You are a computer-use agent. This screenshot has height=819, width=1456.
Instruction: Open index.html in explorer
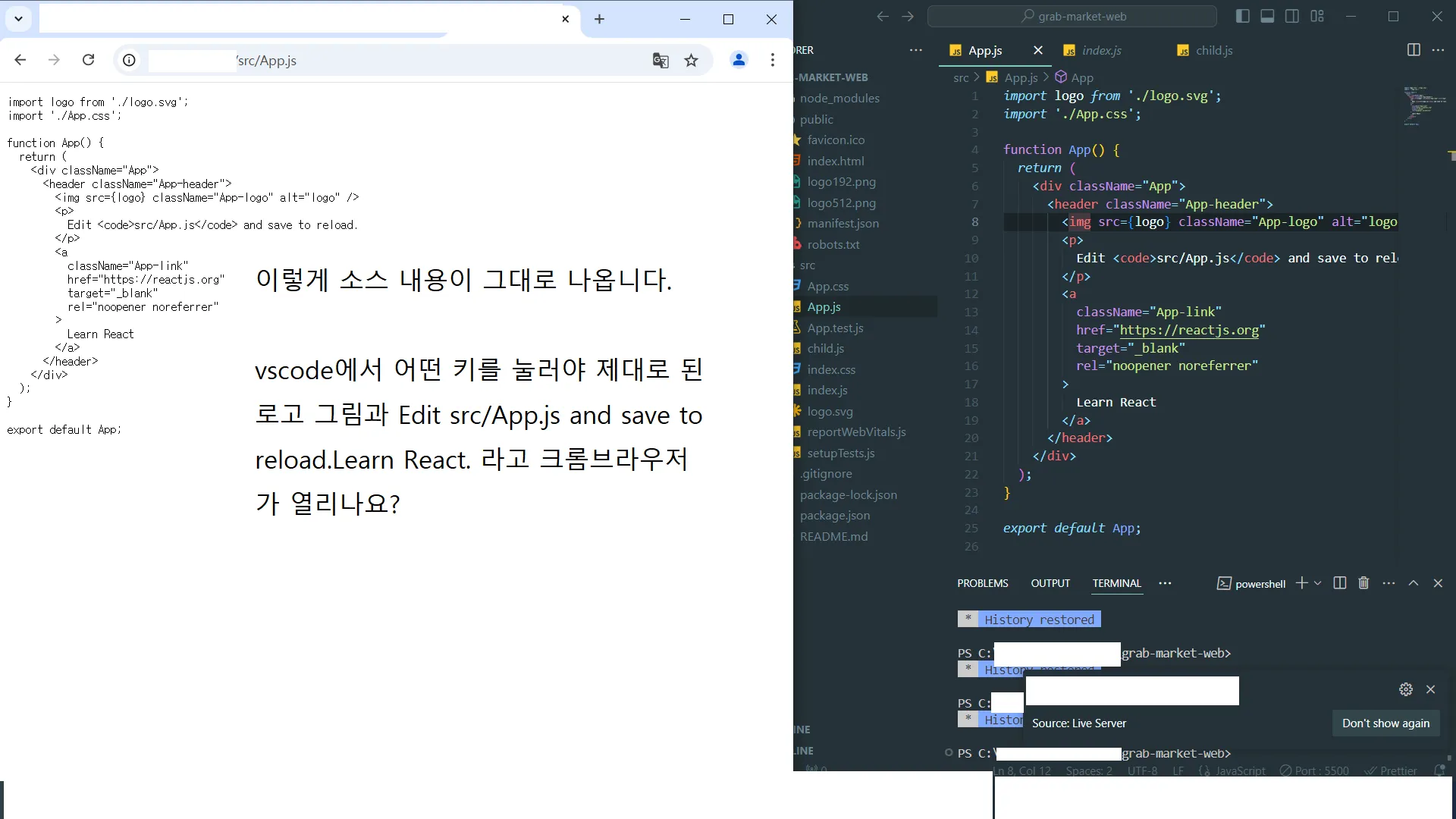(836, 161)
